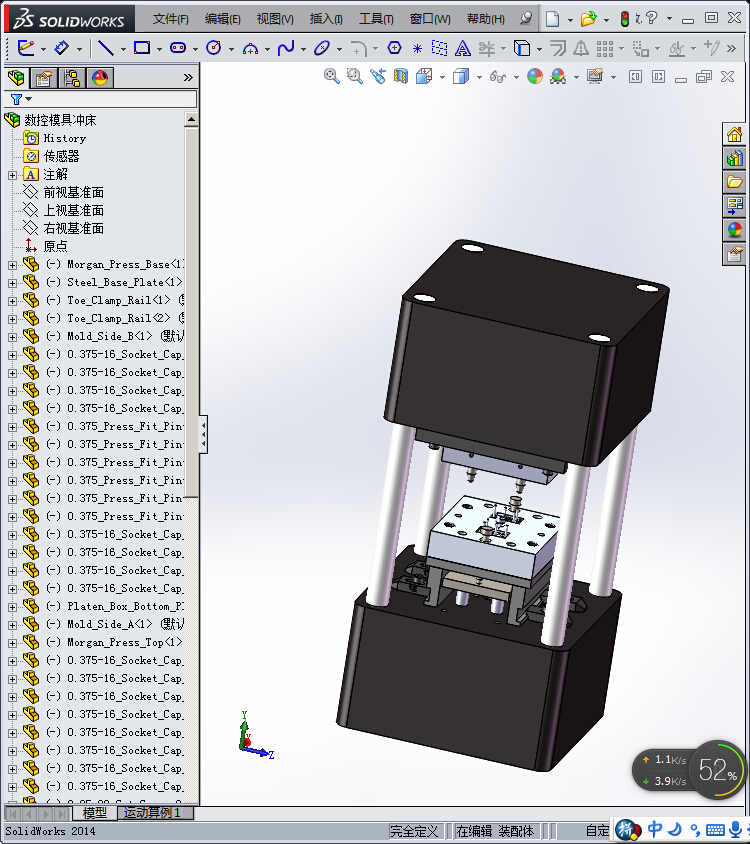Open the 帮助(H) menu

coord(485,19)
